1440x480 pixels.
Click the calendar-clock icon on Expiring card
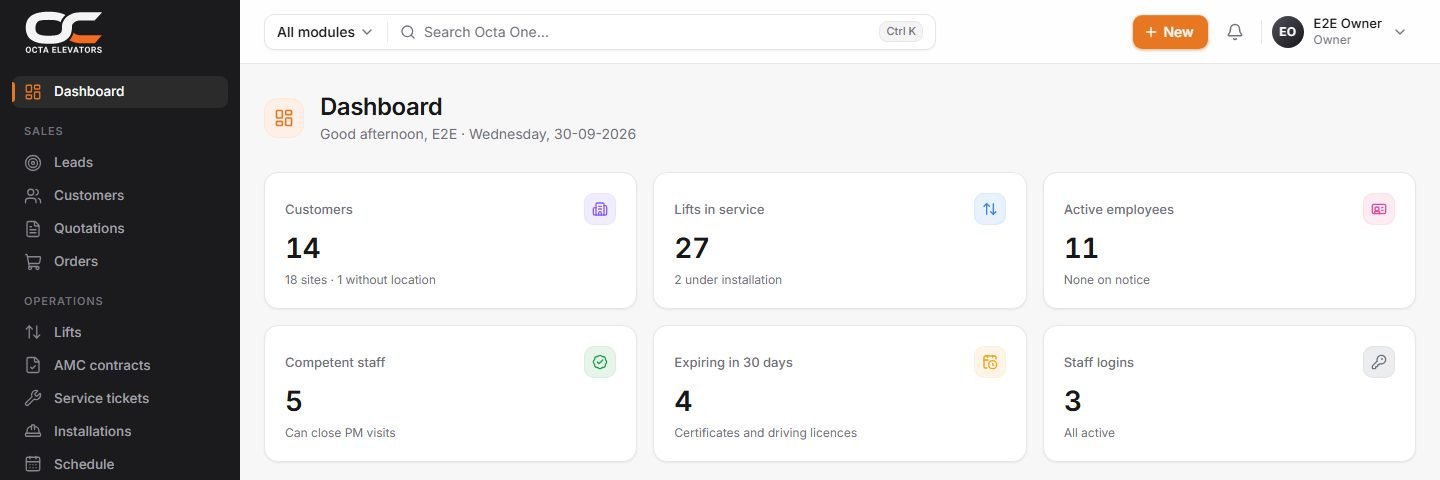click(990, 362)
